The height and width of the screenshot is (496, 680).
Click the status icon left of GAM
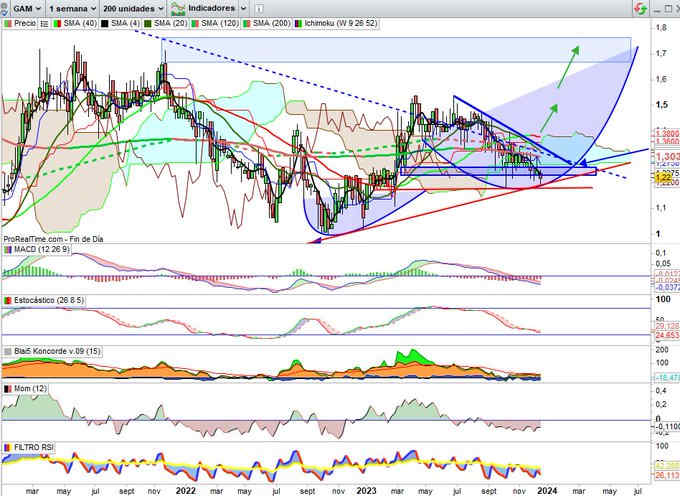3,8
